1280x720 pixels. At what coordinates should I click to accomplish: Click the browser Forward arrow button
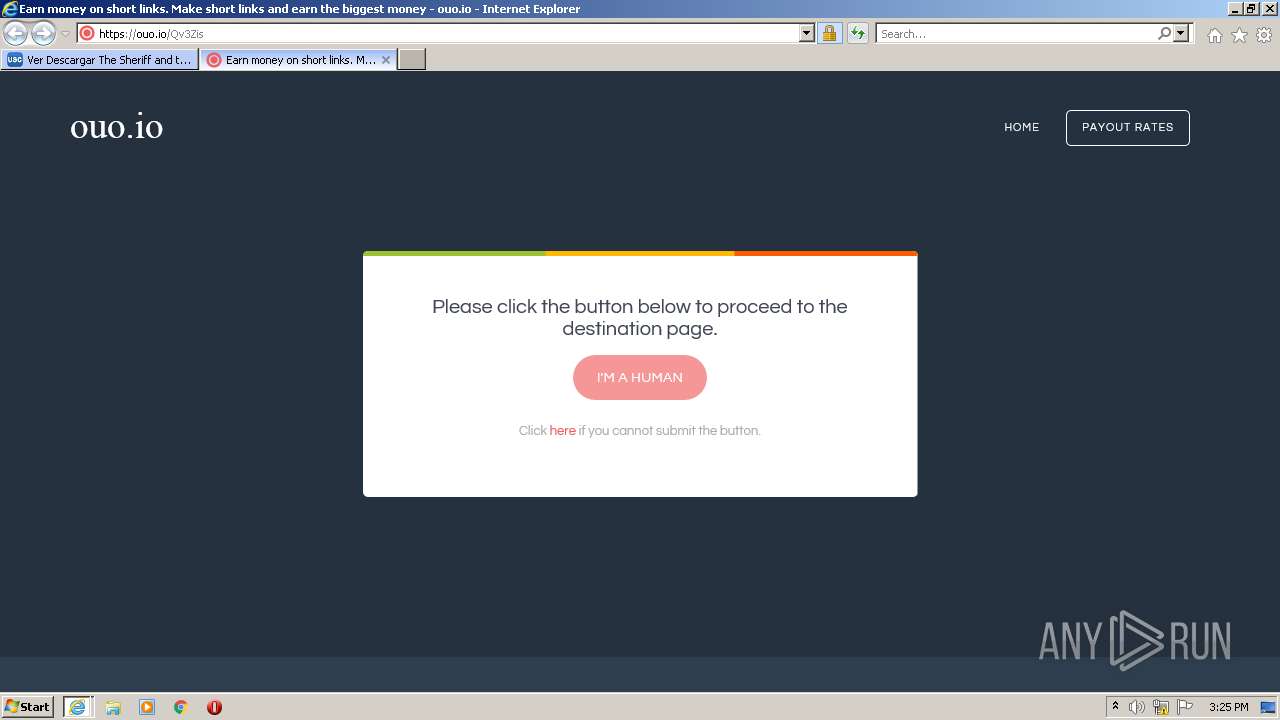(x=43, y=33)
